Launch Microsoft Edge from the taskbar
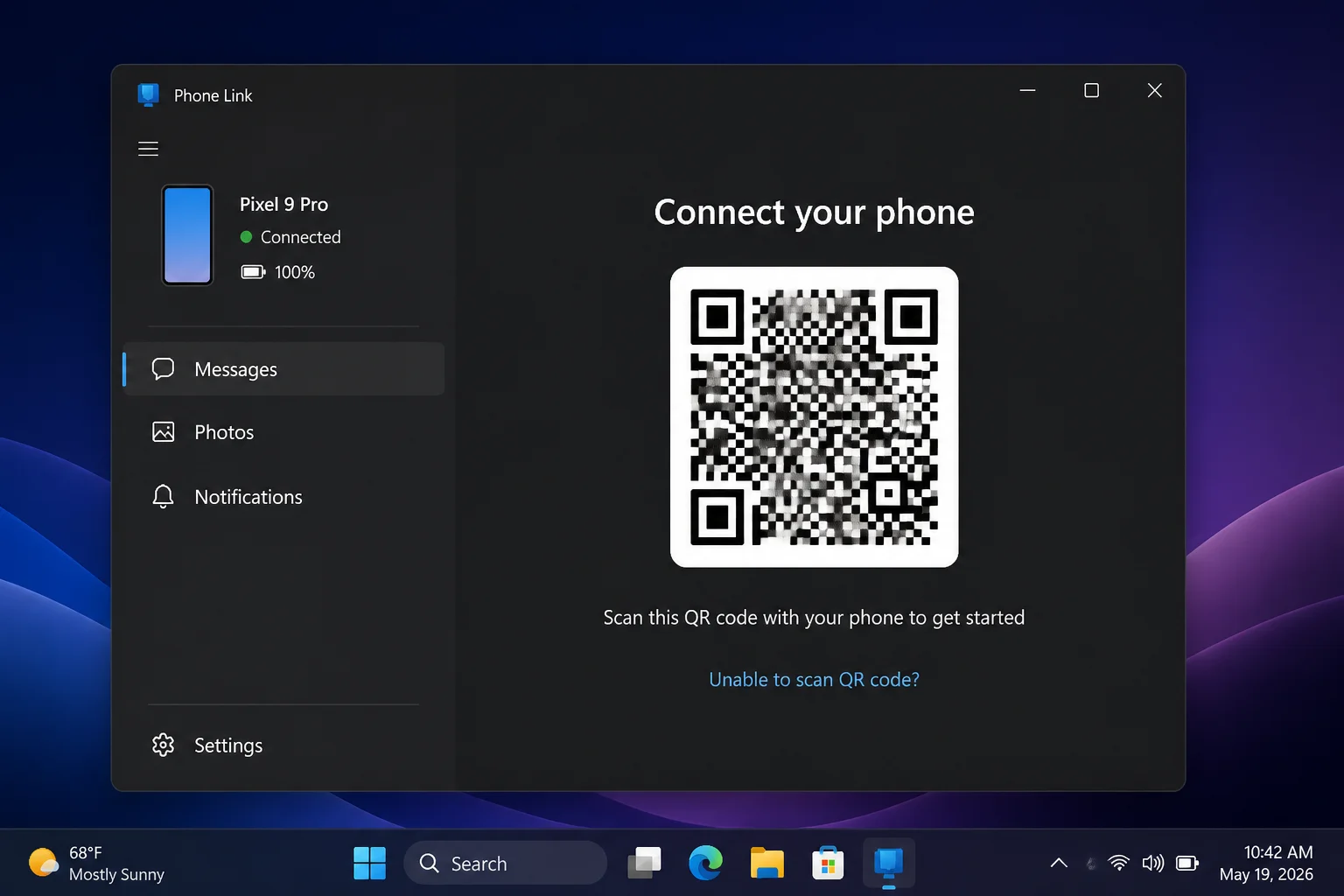1344x896 pixels. [x=705, y=863]
